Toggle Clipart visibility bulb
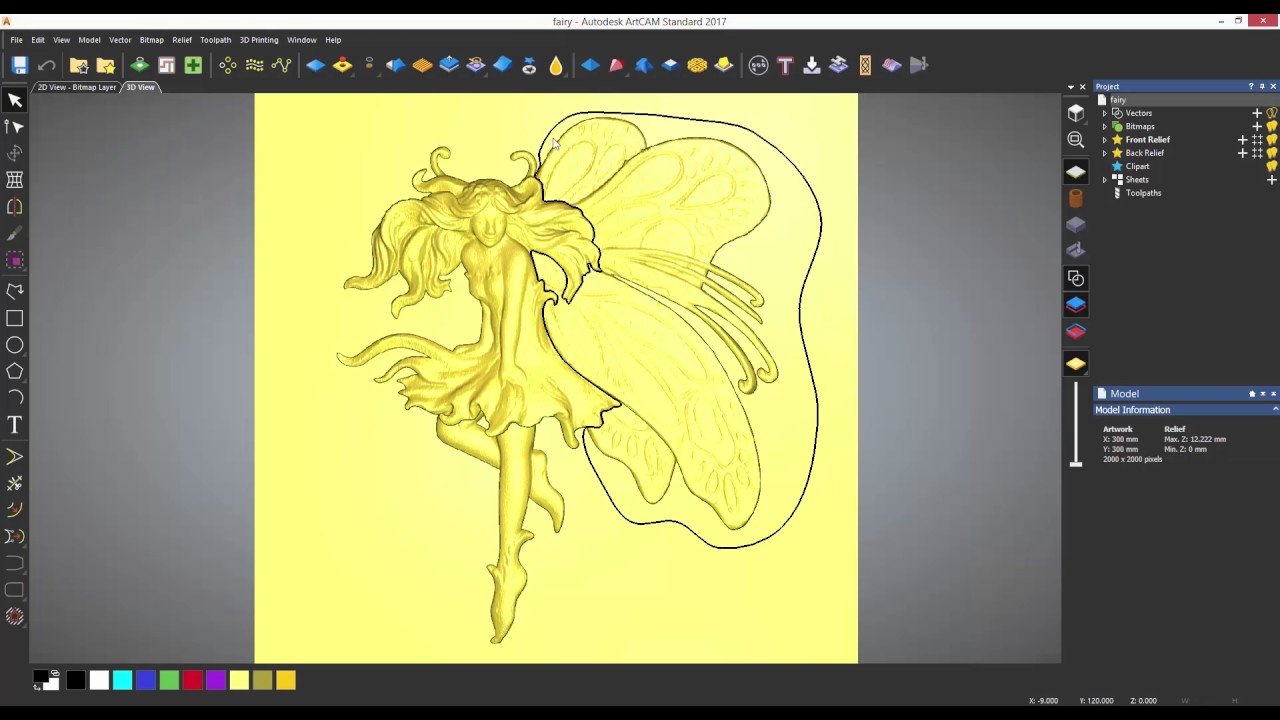 click(1272, 166)
